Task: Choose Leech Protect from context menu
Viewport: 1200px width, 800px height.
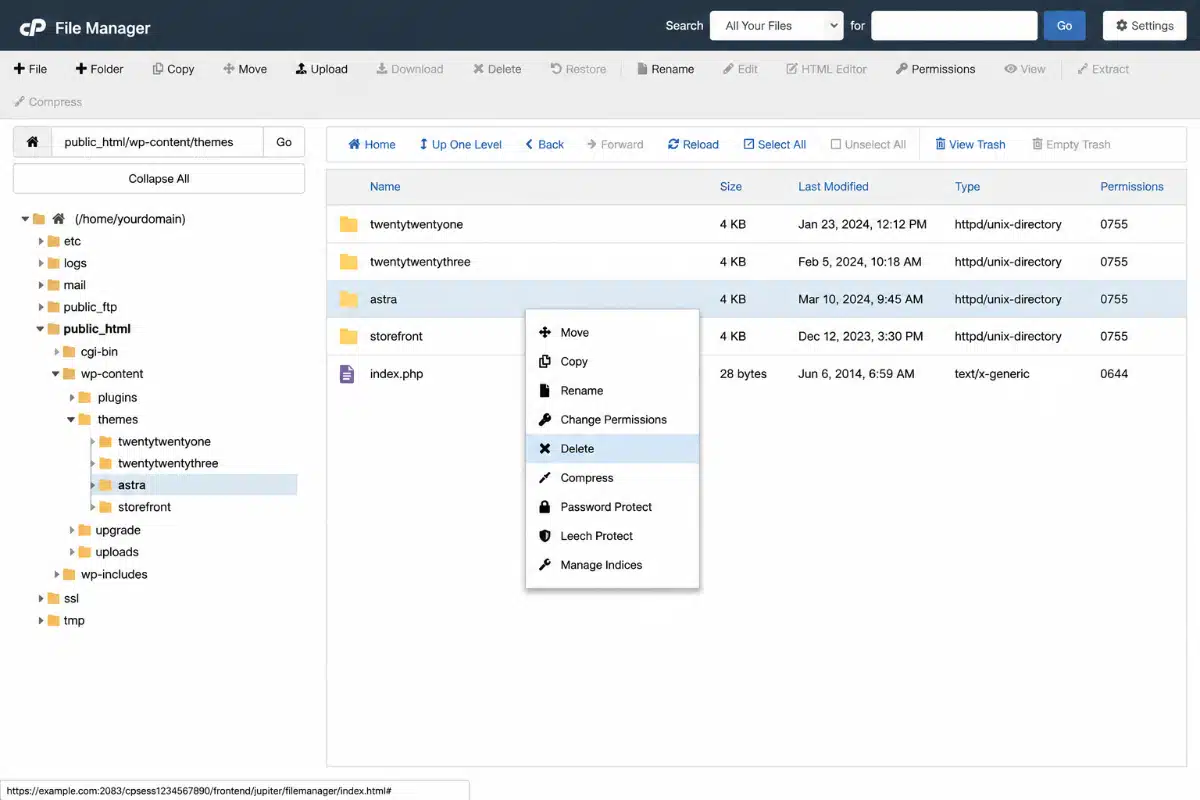Action: (612, 536)
